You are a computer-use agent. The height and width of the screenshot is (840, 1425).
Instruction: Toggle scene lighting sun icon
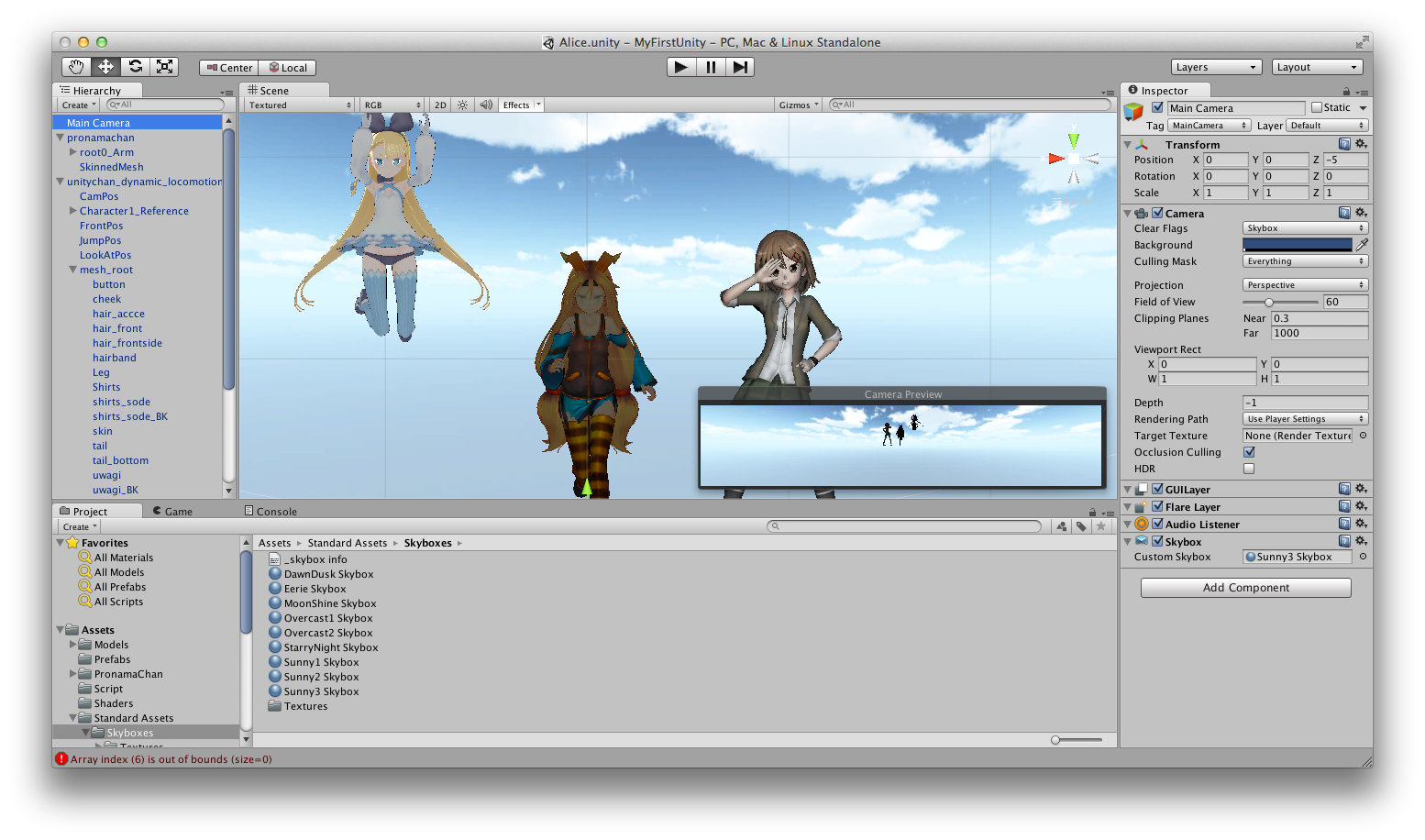pyautogui.click(x=462, y=105)
